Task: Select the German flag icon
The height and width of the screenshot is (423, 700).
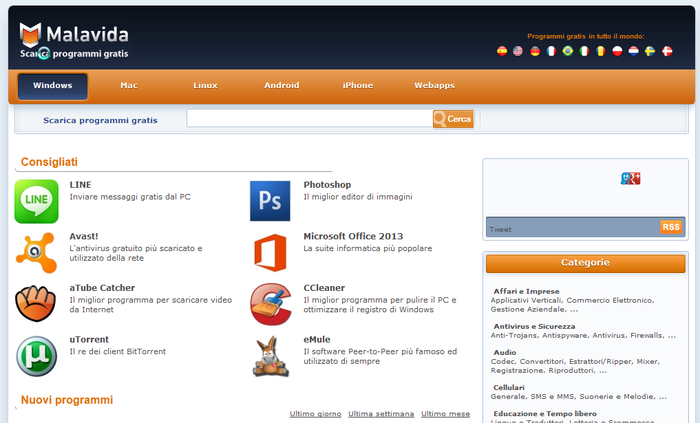Action: 535,51
